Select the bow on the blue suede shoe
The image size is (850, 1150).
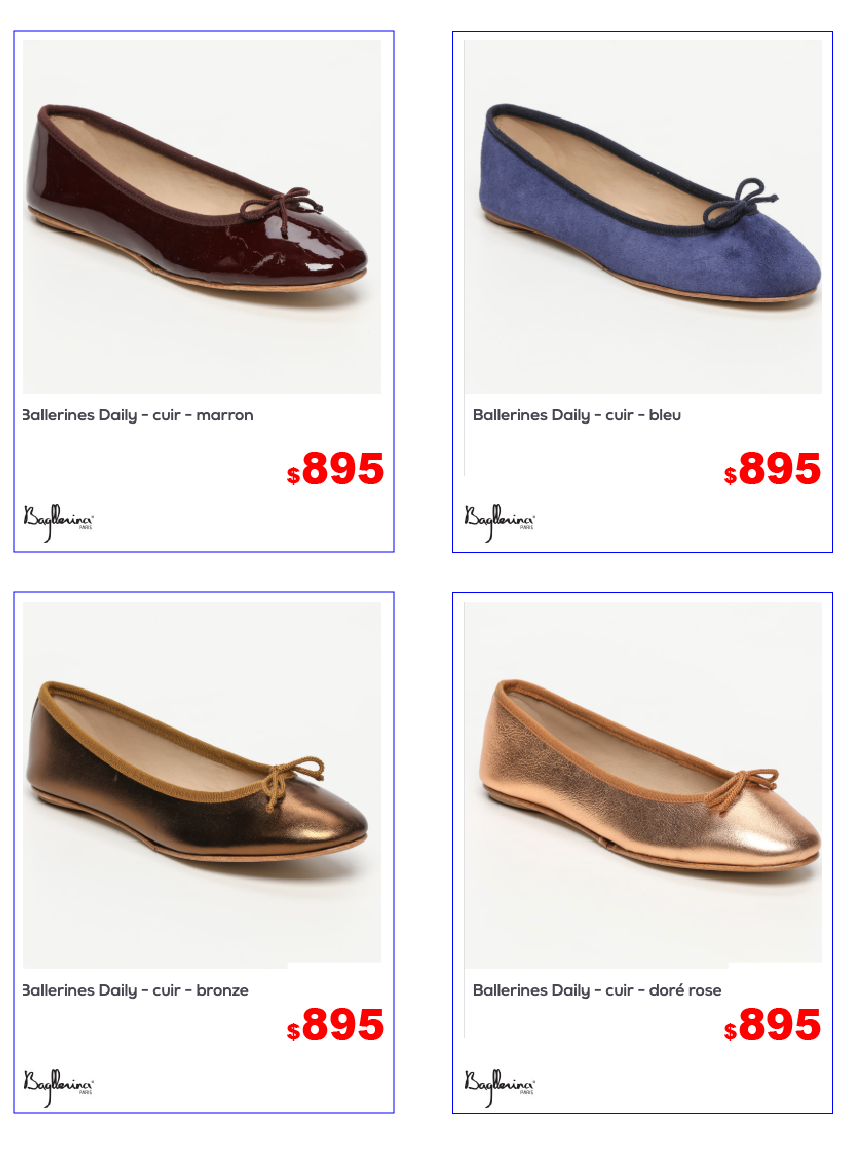[x=739, y=202]
